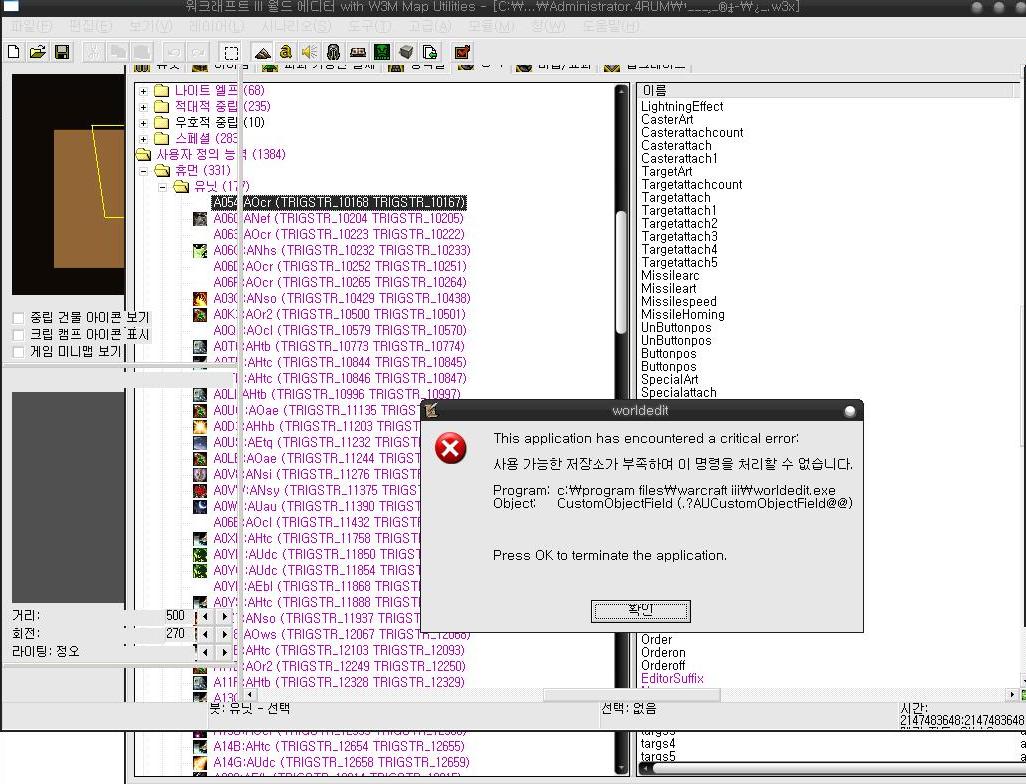Screen dimensions: 1026x784
Task: Expand the '스페셜' folder node
Action: [143, 139]
